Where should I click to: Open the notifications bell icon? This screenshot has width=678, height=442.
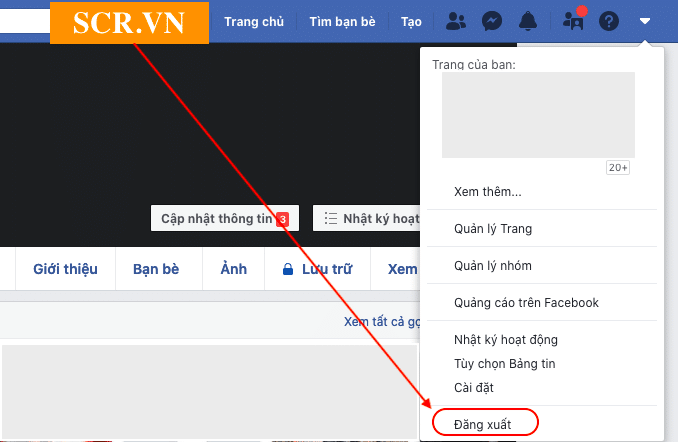pos(528,21)
